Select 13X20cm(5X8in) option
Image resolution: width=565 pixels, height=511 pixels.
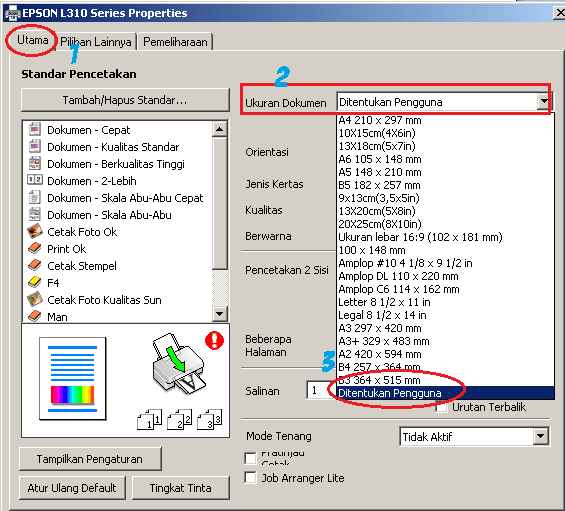[445, 211]
